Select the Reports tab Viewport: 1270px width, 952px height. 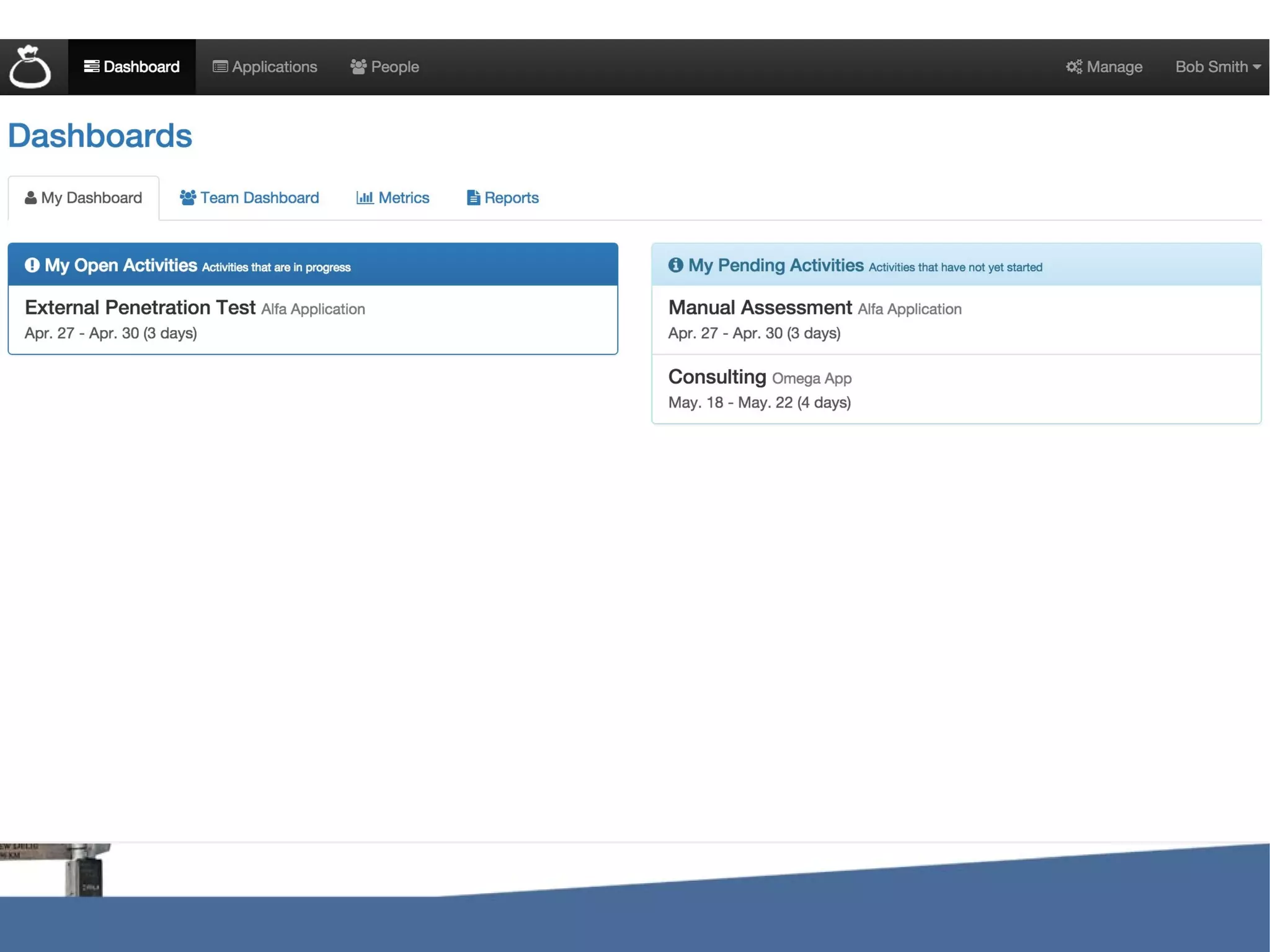(x=511, y=197)
